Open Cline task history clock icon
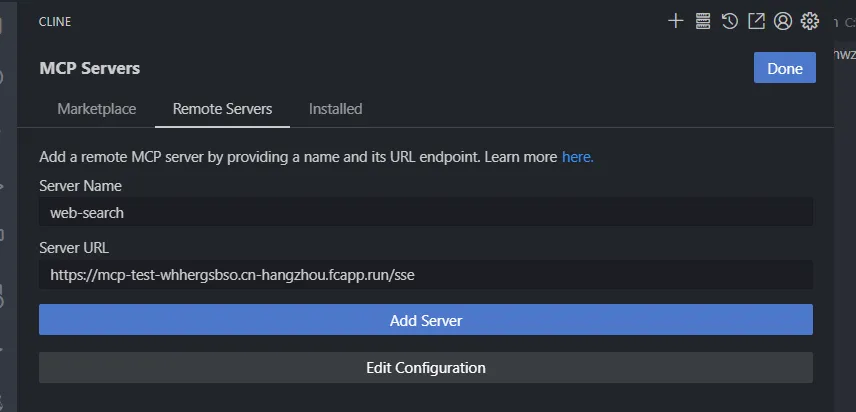The width and height of the screenshot is (856, 412). coord(730,21)
